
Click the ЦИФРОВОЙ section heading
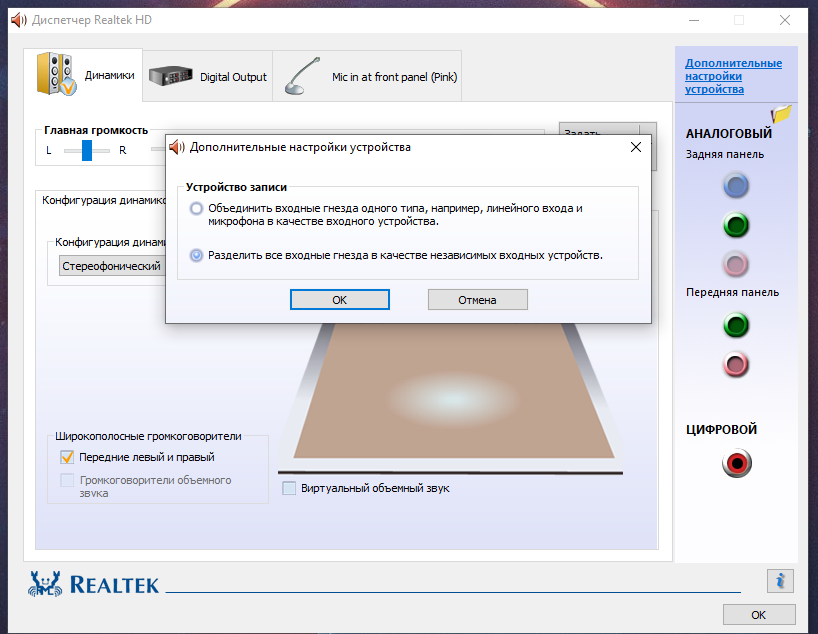[721, 429]
